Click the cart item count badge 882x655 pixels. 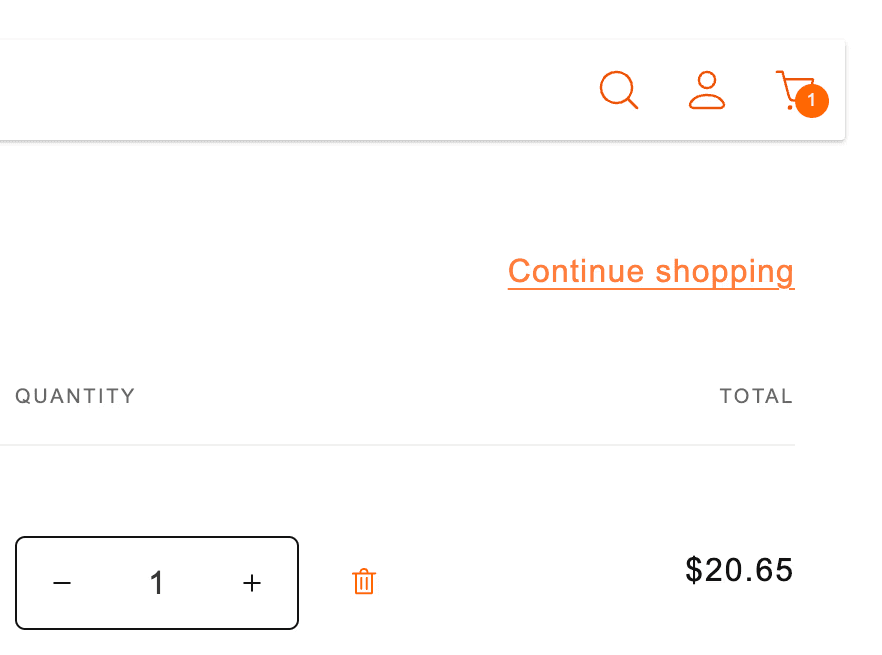tap(812, 101)
